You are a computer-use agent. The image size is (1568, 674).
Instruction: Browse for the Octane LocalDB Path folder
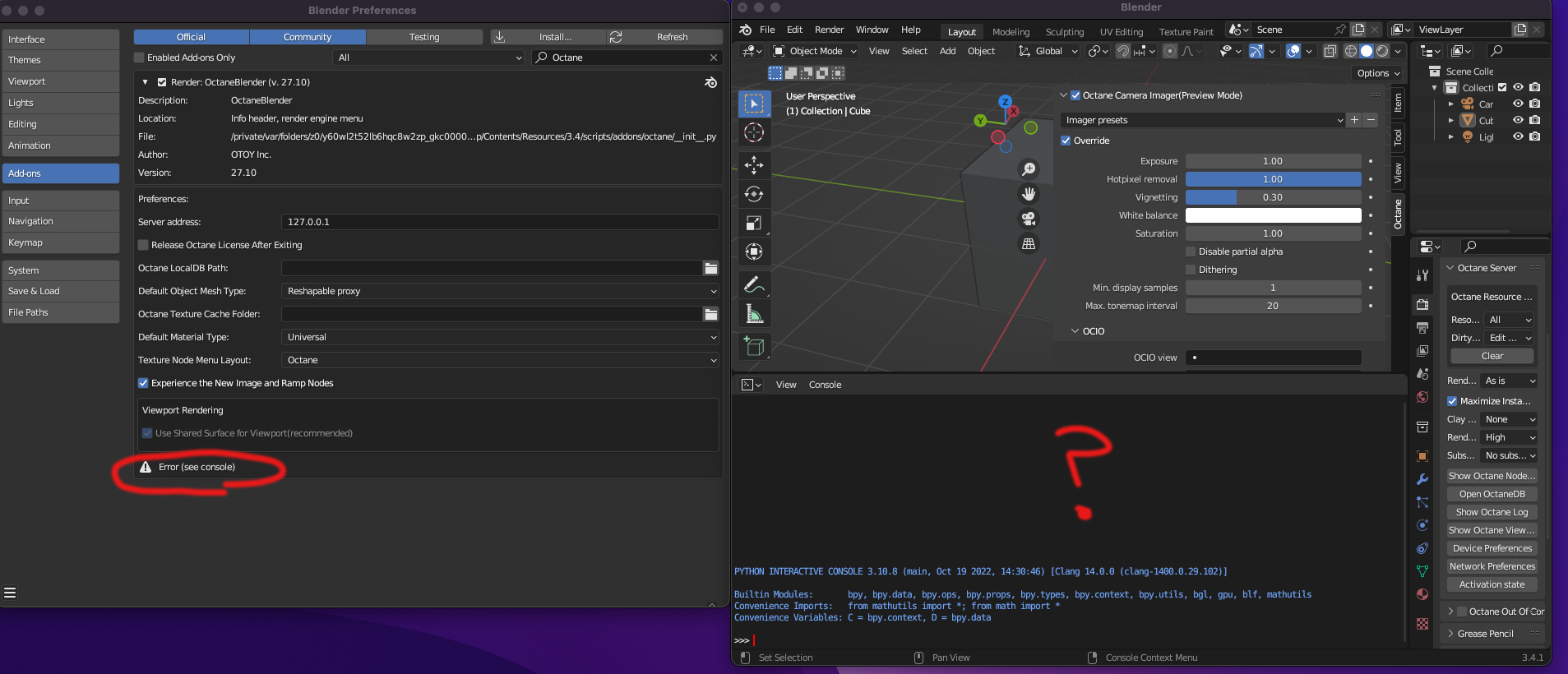coord(711,268)
